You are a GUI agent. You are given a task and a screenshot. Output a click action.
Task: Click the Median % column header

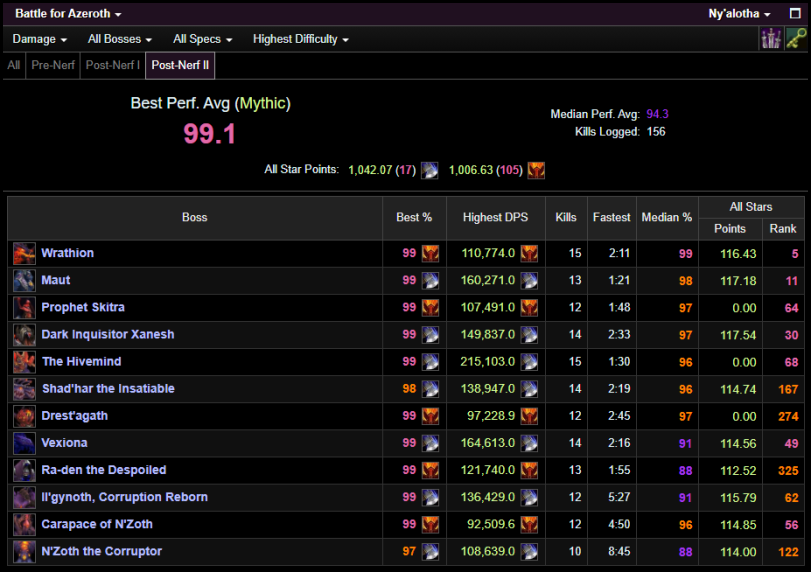pyautogui.click(x=666, y=218)
